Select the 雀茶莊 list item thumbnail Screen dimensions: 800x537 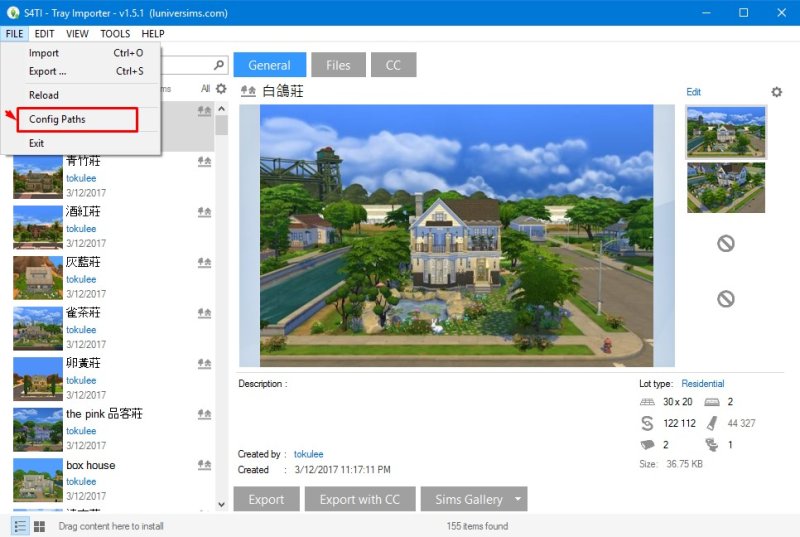pos(38,328)
